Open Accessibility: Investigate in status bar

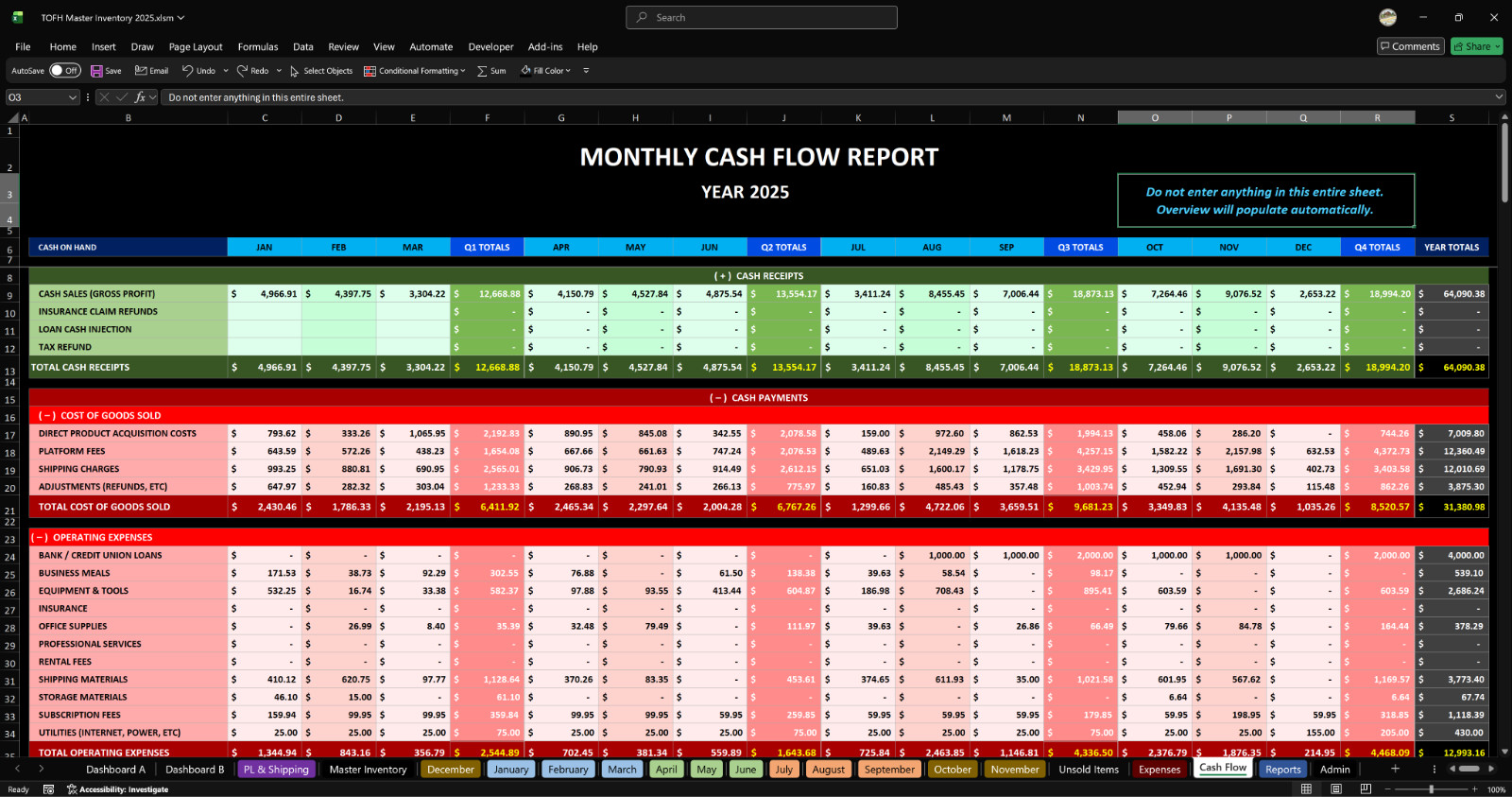point(118,789)
